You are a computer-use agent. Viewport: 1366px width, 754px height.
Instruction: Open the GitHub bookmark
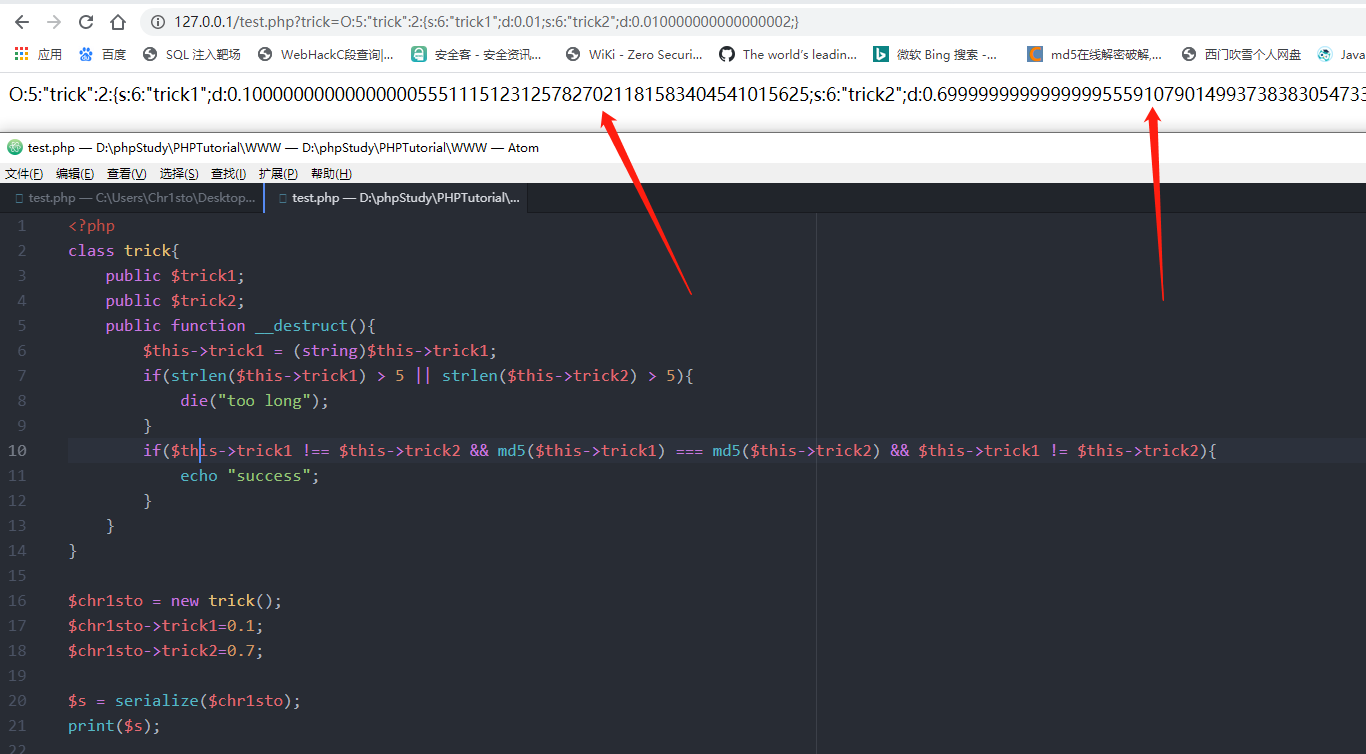coord(726,54)
